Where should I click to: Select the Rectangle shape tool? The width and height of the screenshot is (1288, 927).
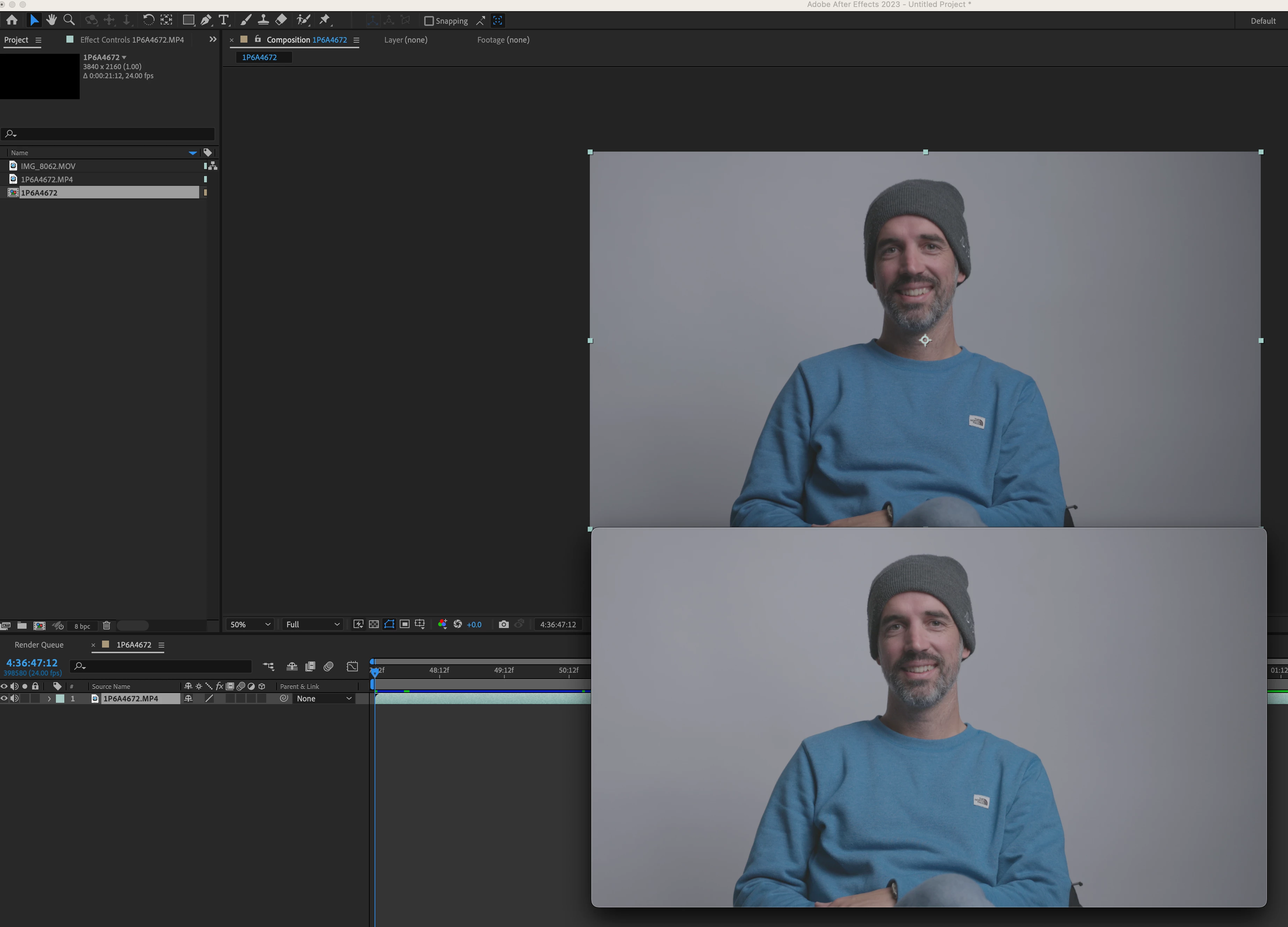click(x=189, y=21)
